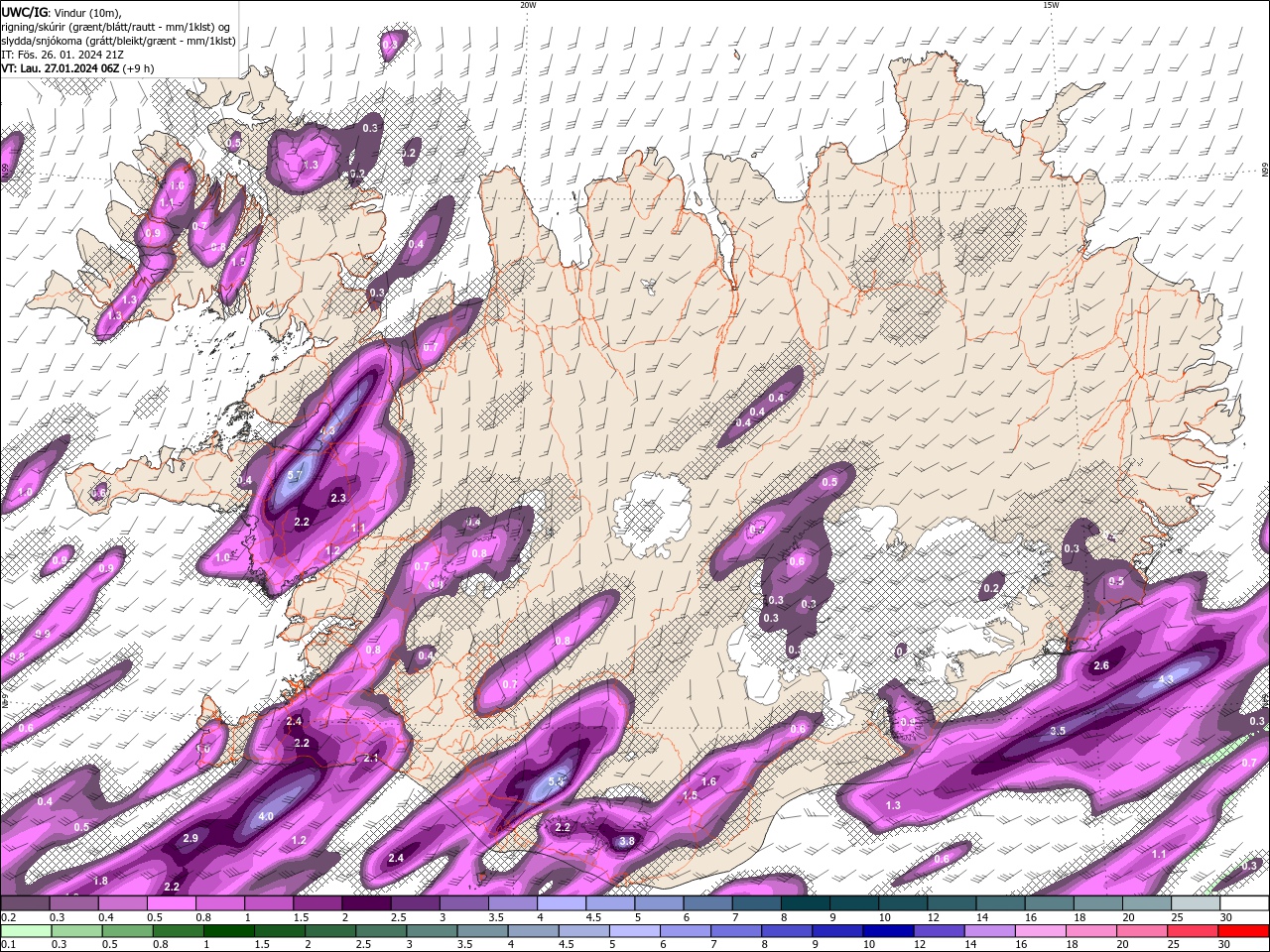Click the '0.2' label on the snow legend
The image size is (1270, 952).
pos(8,917)
